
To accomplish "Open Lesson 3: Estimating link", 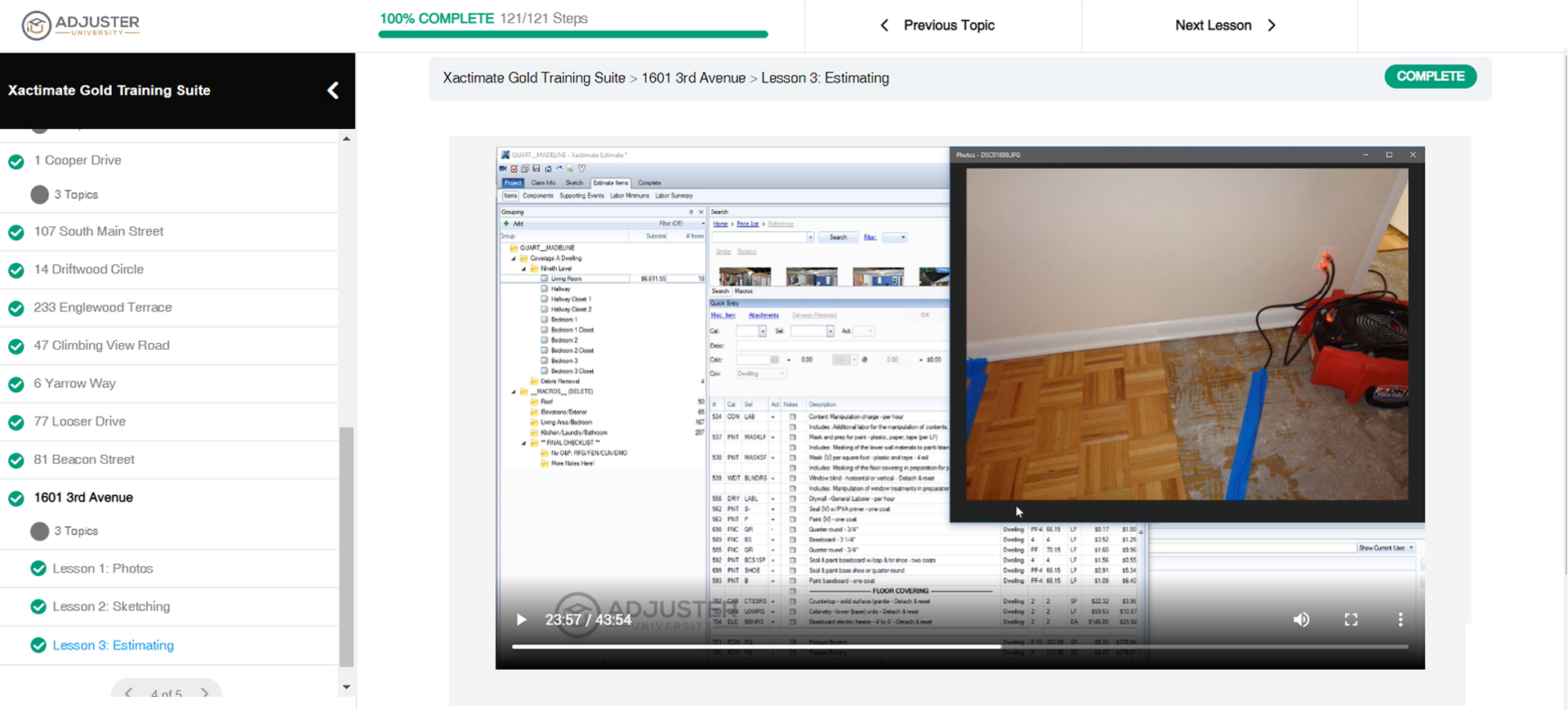I will point(113,645).
